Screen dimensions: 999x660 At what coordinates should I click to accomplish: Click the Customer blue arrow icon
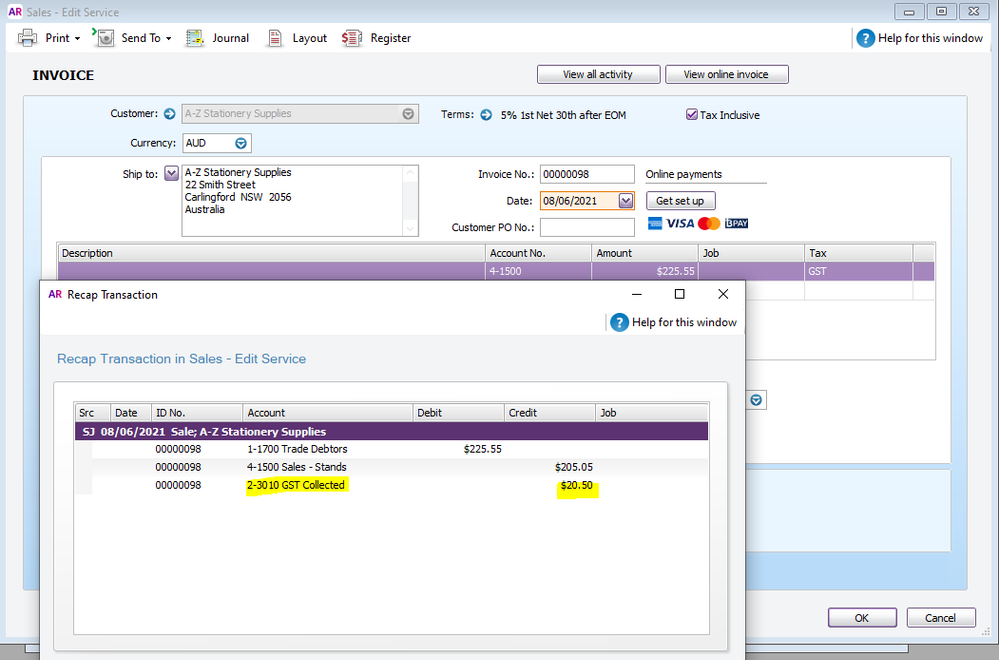click(x=170, y=114)
